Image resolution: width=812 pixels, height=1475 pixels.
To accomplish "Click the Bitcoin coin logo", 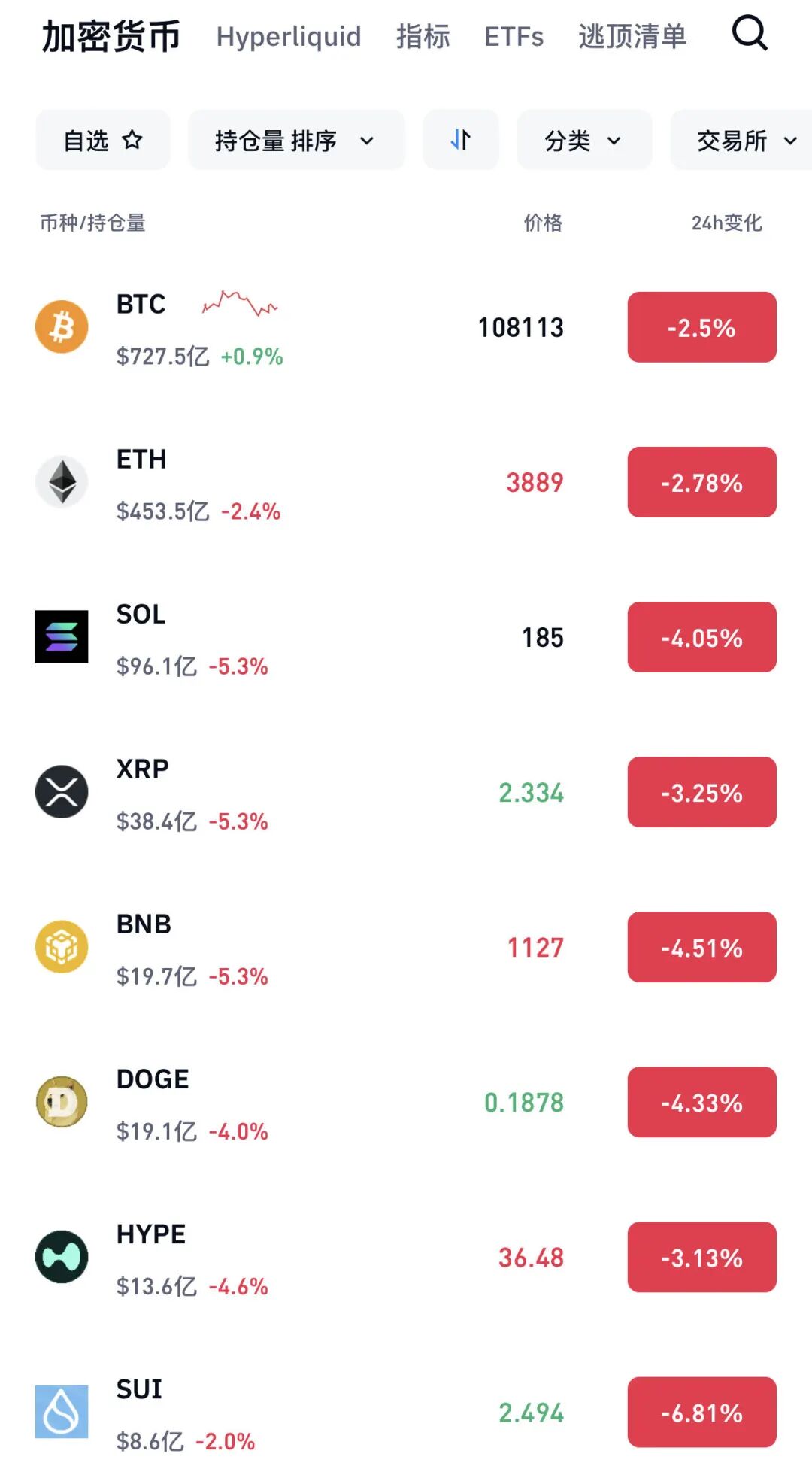I will pos(62,327).
